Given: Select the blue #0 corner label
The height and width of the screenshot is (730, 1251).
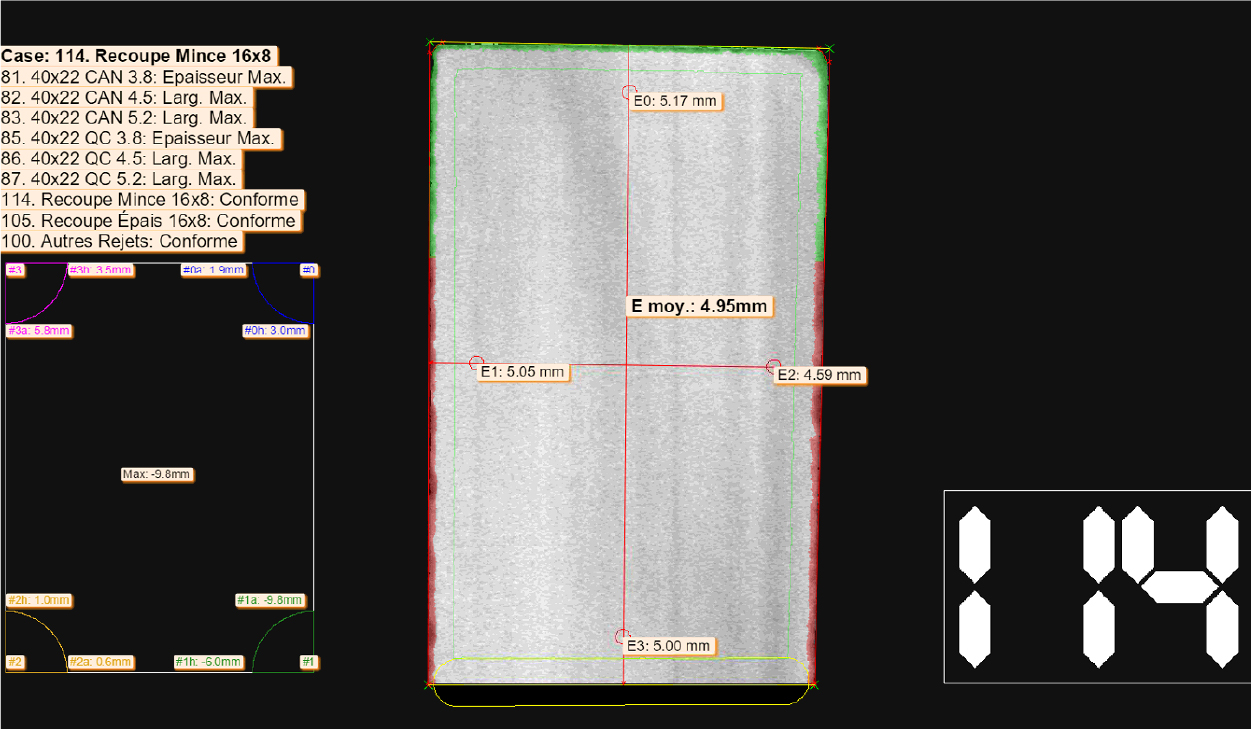Looking at the screenshot, I should click(x=309, y=270).
